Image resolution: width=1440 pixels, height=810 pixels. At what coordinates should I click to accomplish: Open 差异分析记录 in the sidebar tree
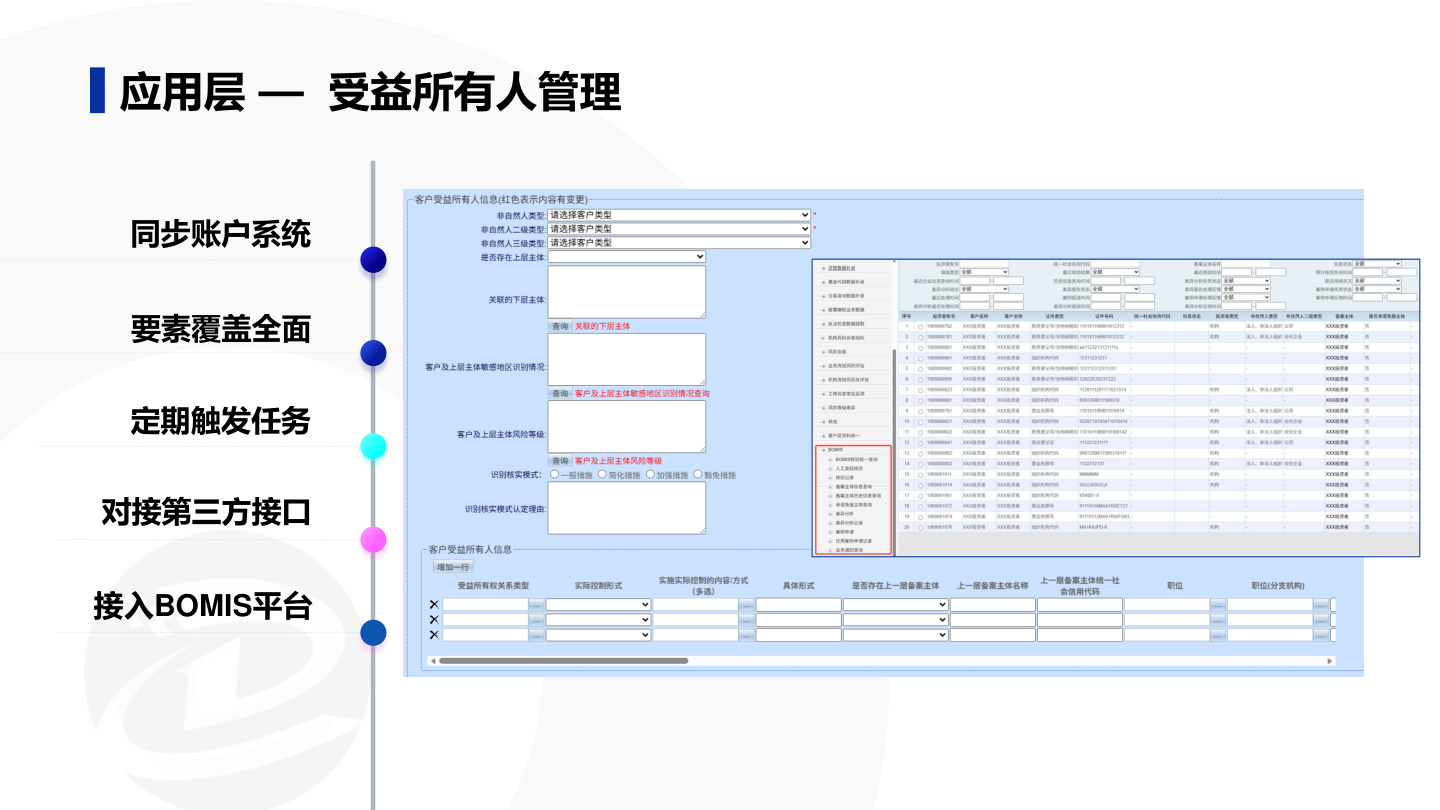848,523
